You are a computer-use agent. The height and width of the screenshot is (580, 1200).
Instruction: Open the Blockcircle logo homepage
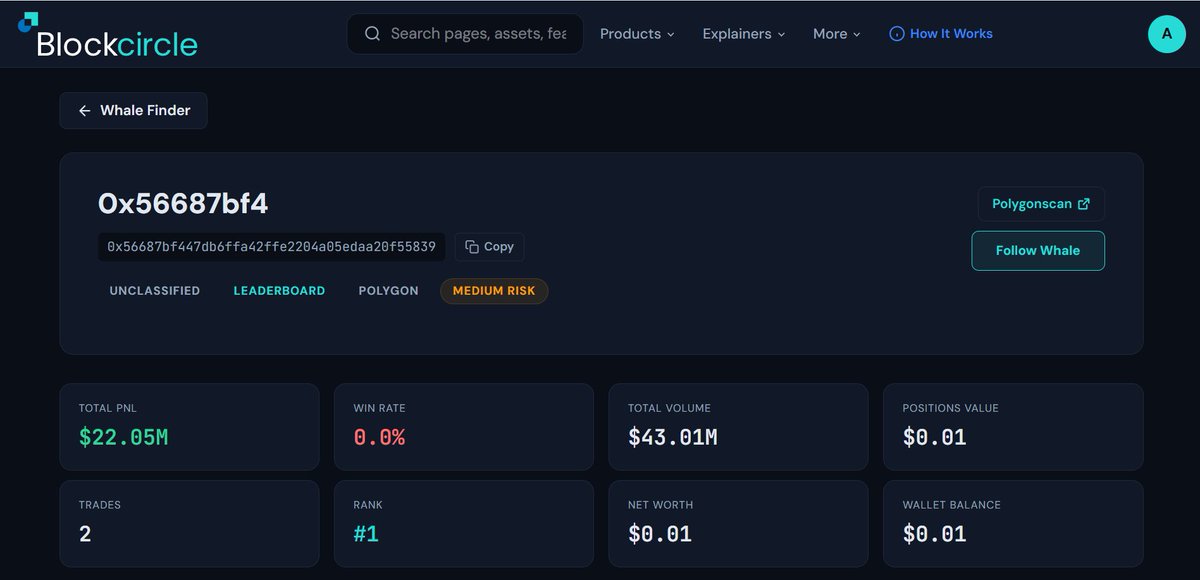coord(108,36)
